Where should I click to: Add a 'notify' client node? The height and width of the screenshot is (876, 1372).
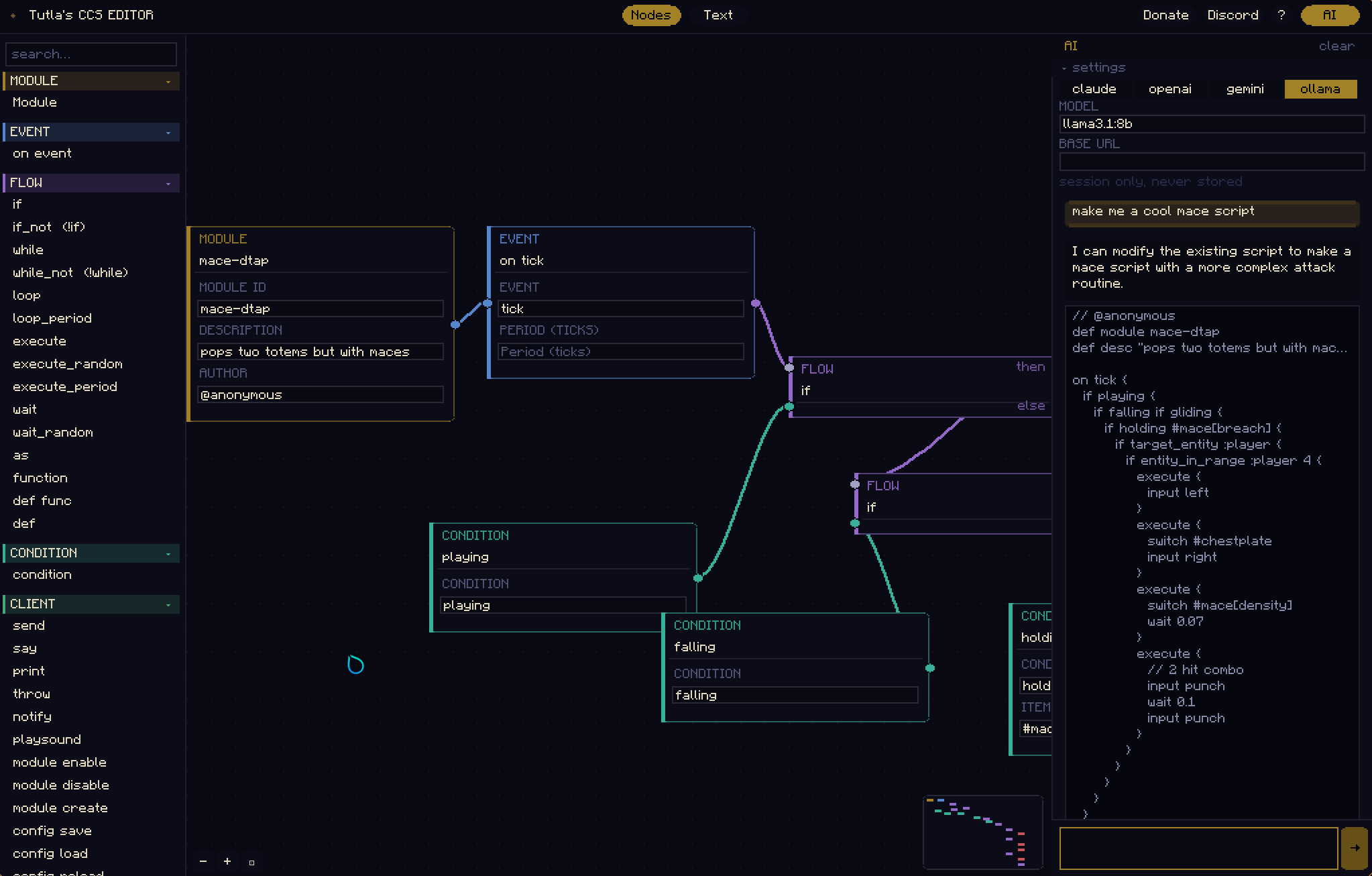(32, 717)
